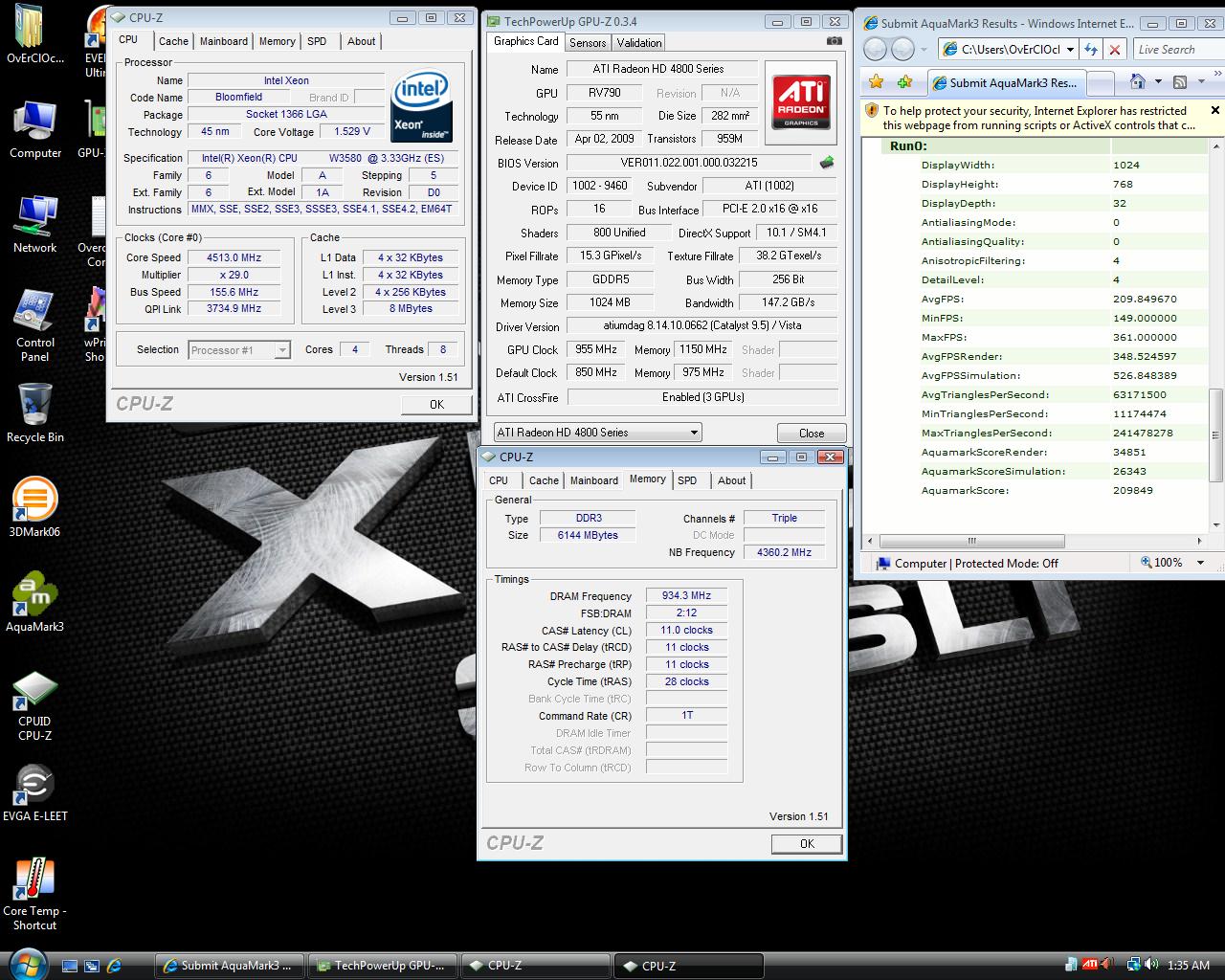Close the IE security information bar

pyautogui.click(x=1215, y=111)
